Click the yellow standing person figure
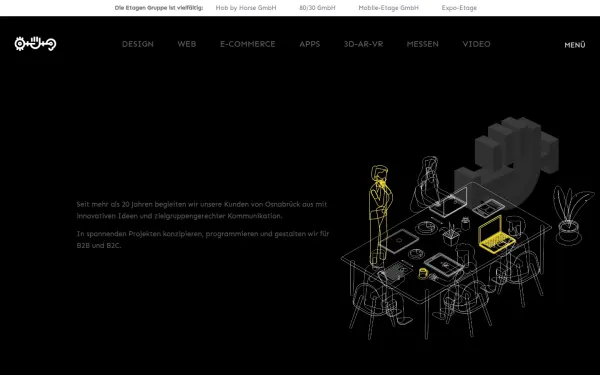This screenshot has width=600, height=375. coord(380,216)
